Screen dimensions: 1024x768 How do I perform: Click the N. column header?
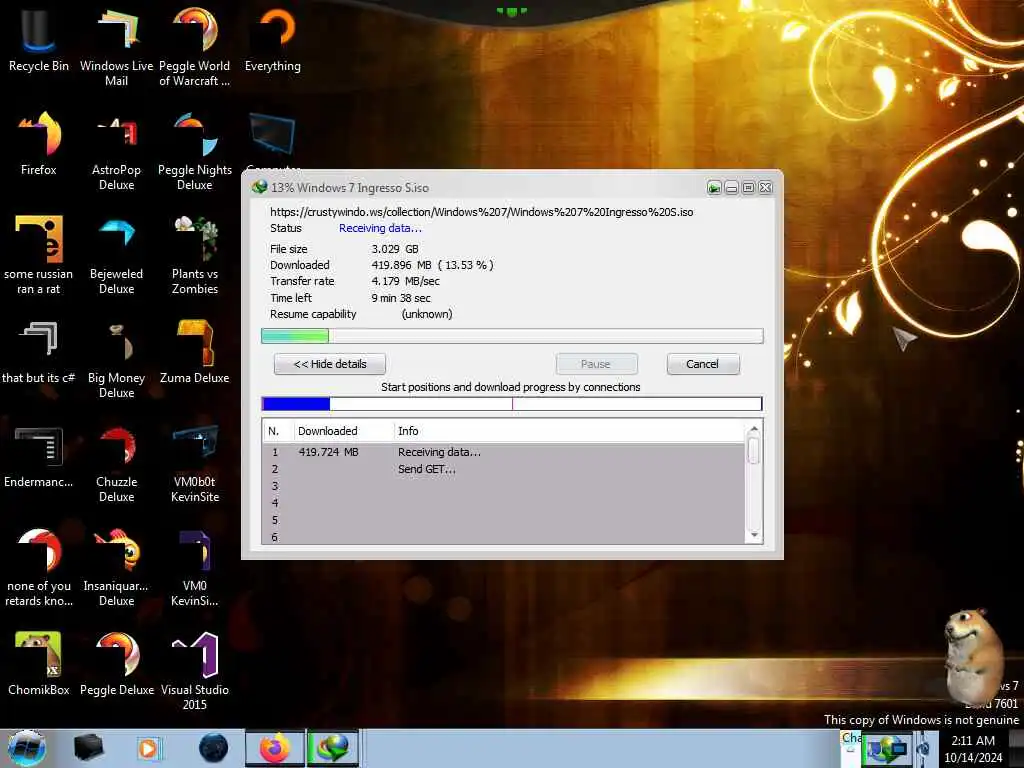click(x=278, y=431)
